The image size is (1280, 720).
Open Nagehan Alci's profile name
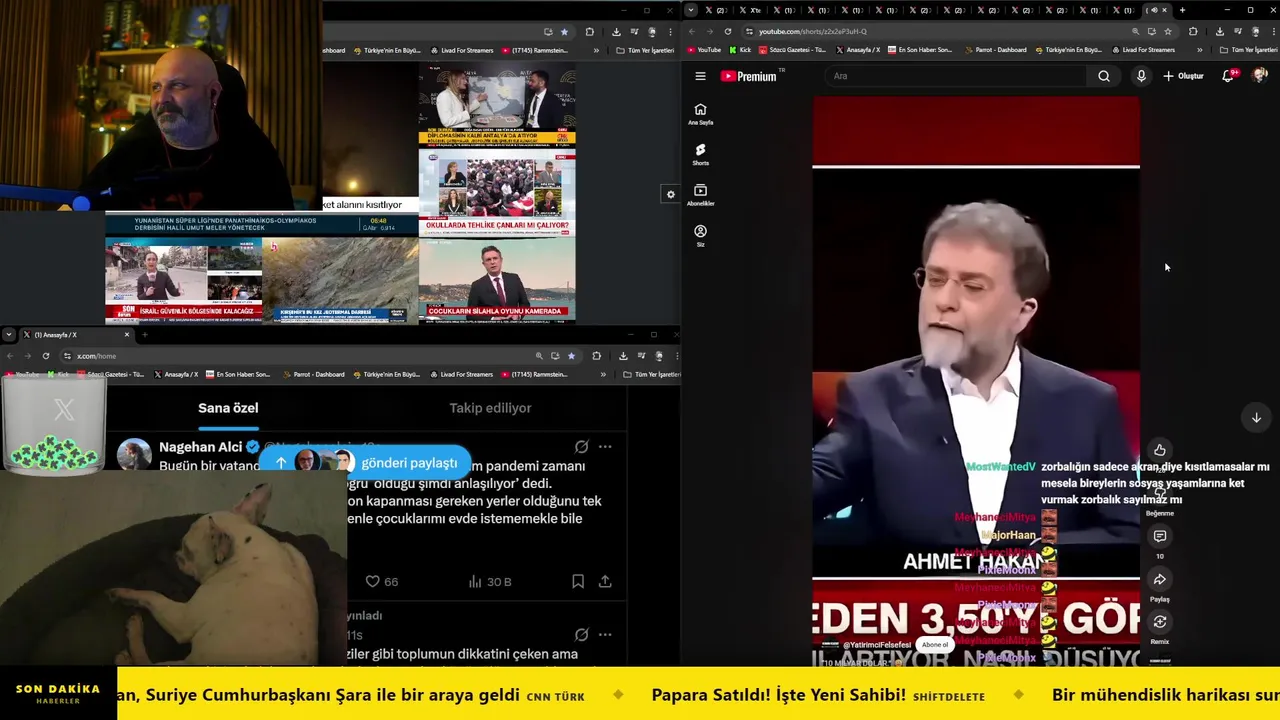[x=200, y=447]
